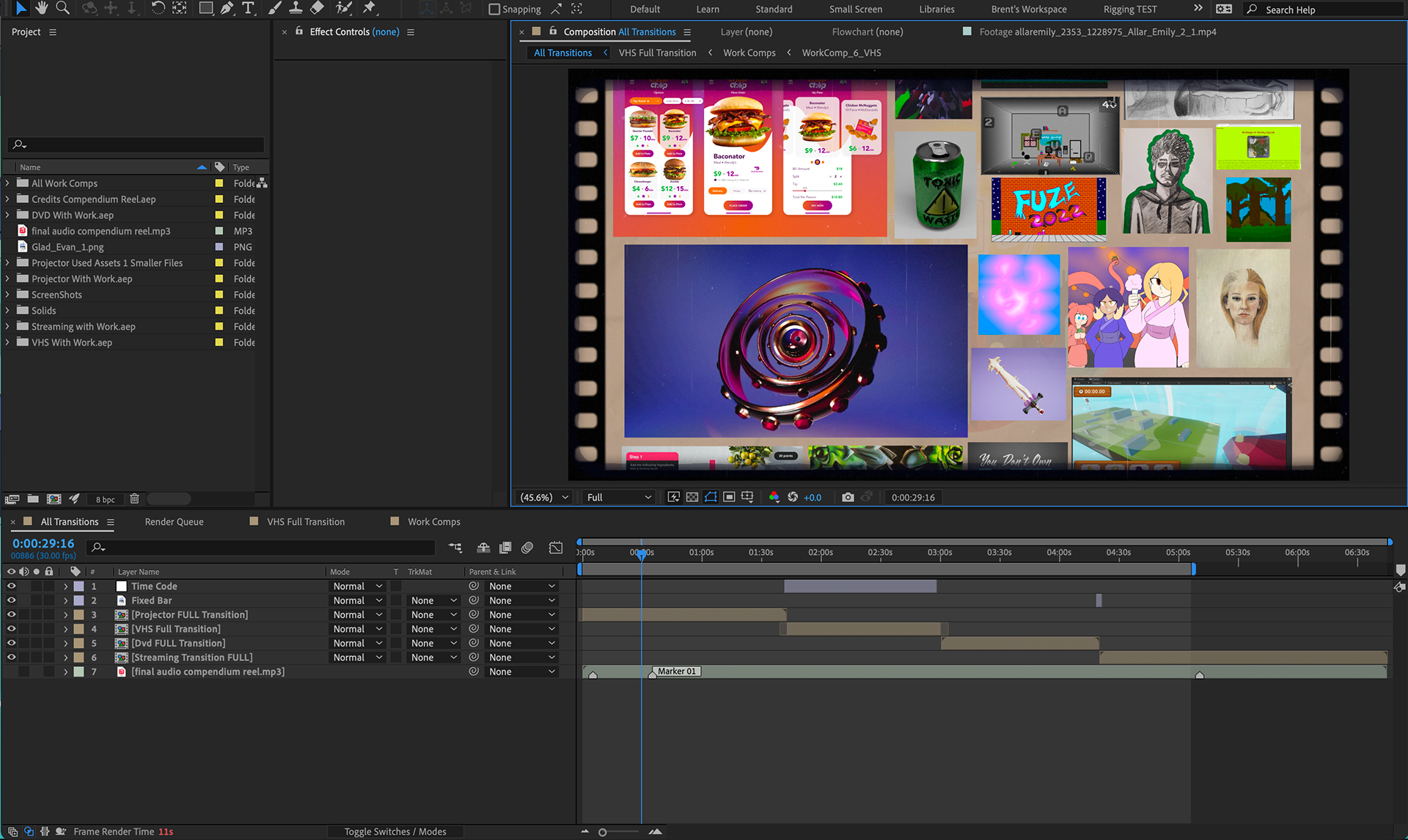Switch to the Small Screen workspace
Screen dimensions: 1408x840
pos(856,10)
